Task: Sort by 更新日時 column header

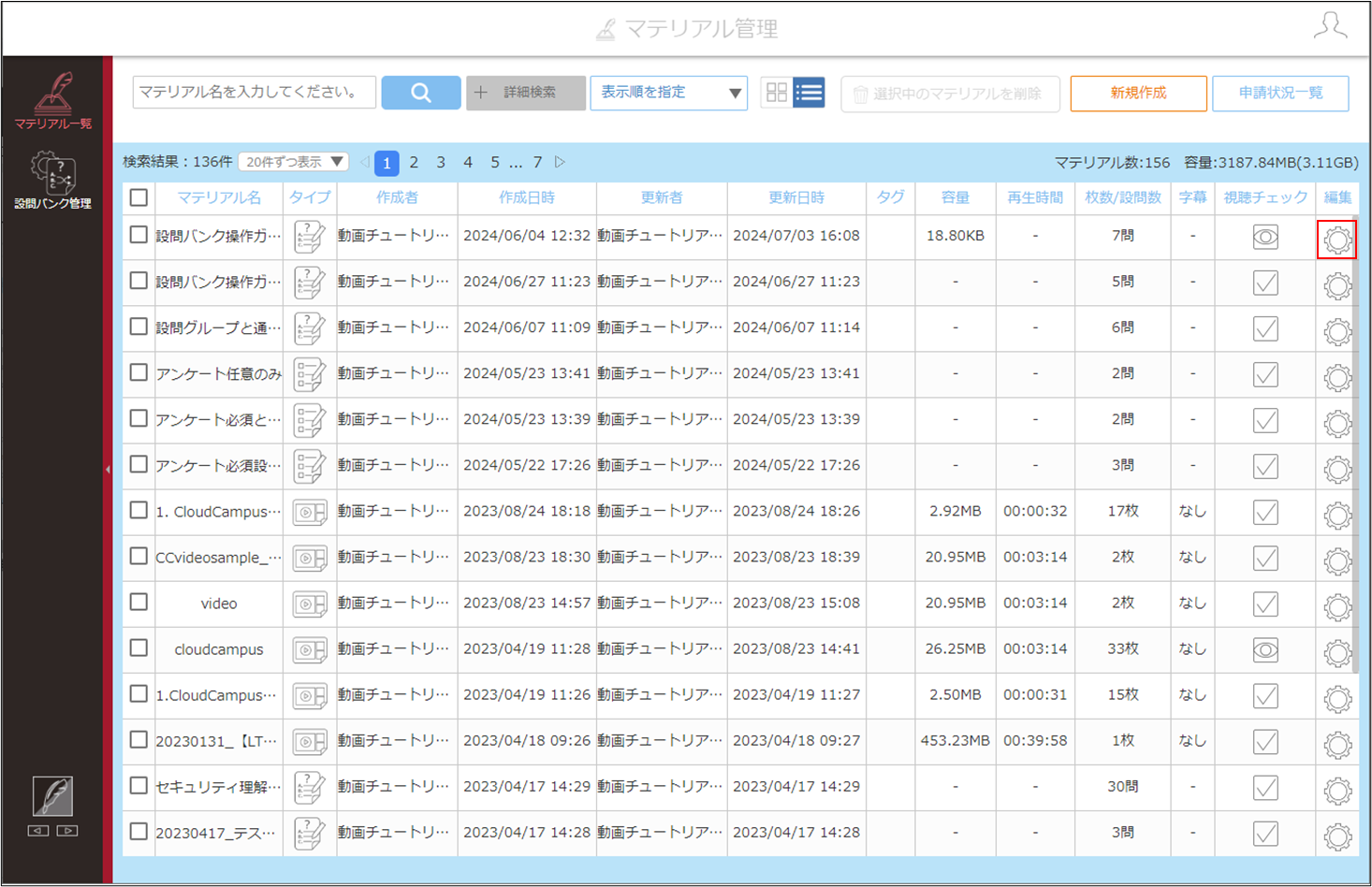Action: point(796,197)
